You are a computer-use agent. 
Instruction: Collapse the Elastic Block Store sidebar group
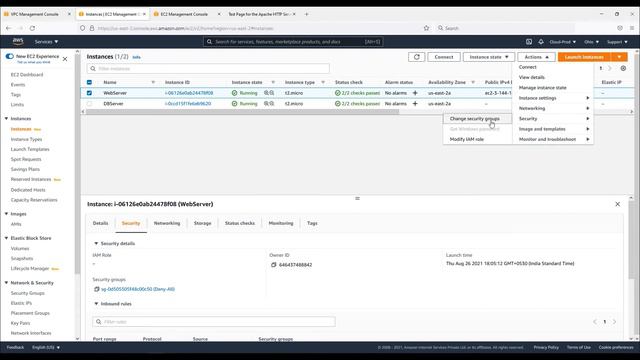click(x=7, y=238)
